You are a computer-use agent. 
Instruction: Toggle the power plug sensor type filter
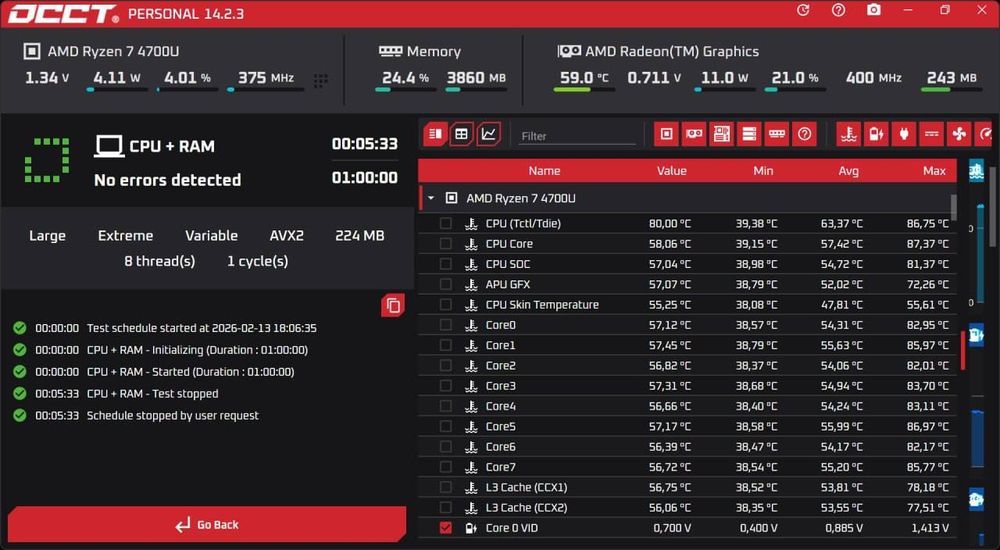904,134
